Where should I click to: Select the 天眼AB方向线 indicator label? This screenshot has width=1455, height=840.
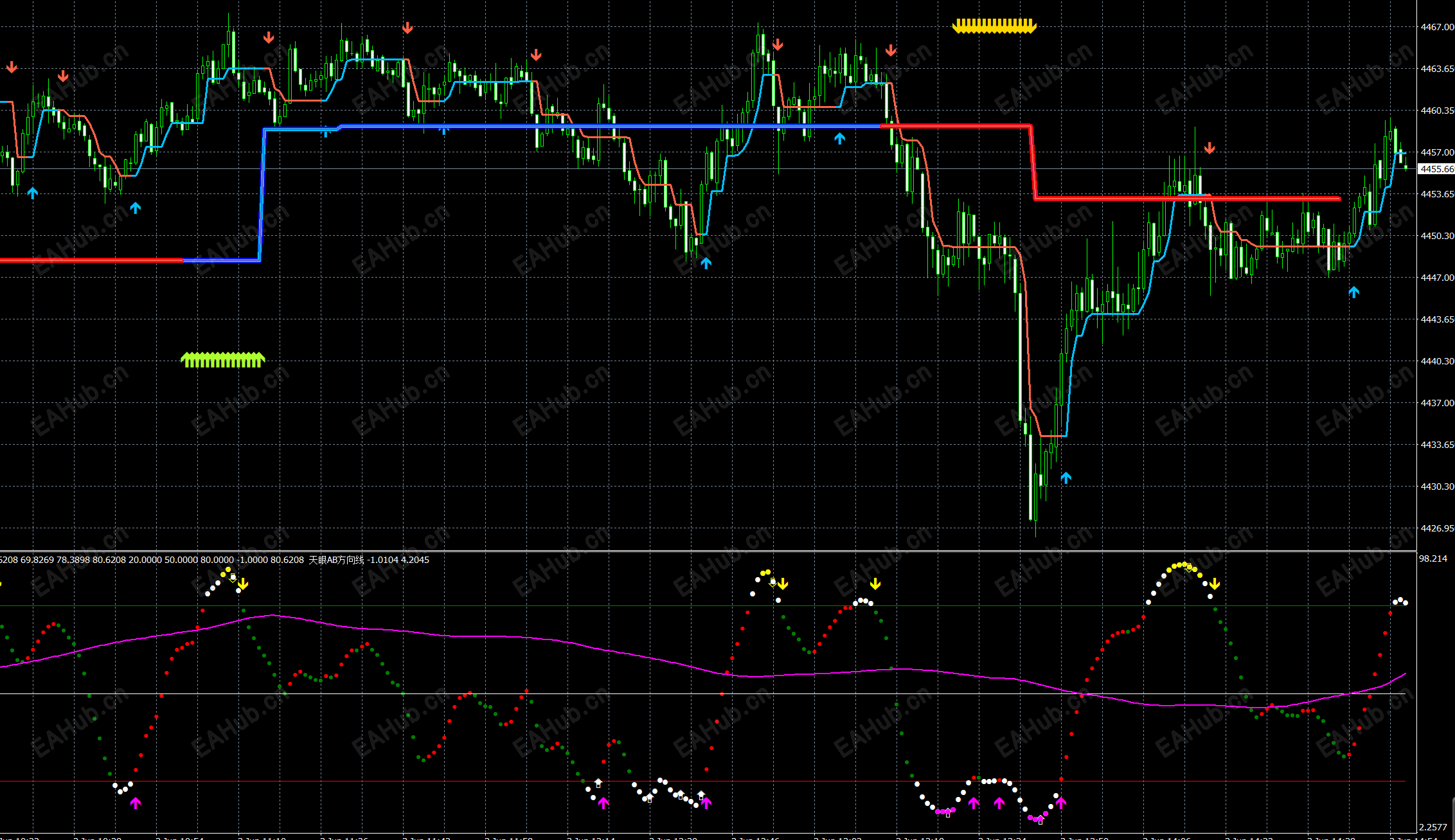click(x=336, y=560)
